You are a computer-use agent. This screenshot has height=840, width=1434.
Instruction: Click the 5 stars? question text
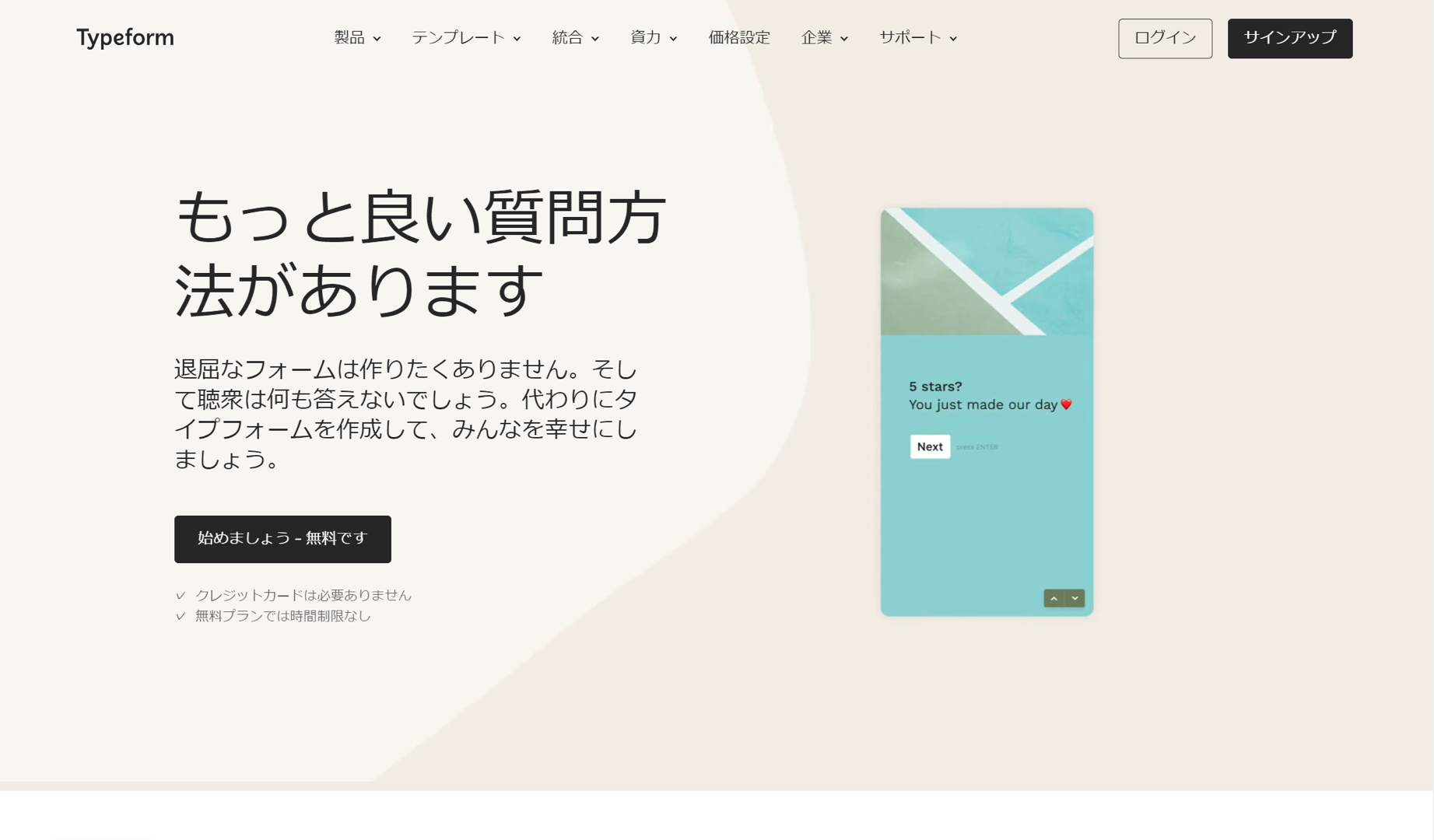coord(935,387)
